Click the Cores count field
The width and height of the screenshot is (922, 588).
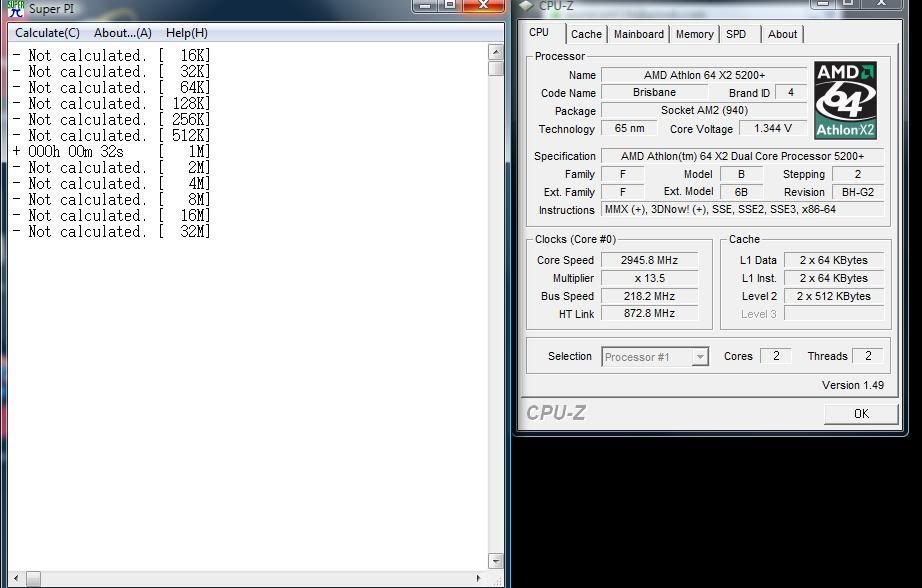(x=776, y=356)
